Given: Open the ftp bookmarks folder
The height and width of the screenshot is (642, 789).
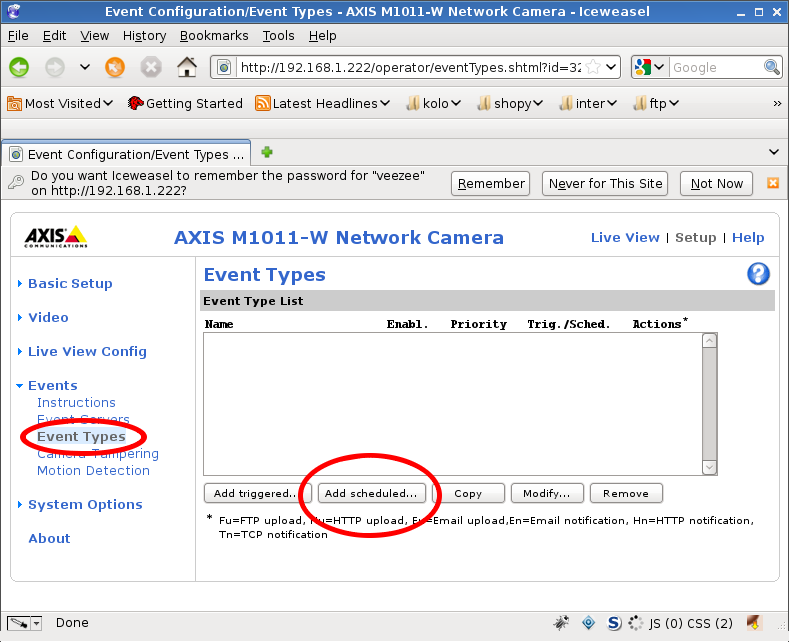Looking at the screenshot, I should coord(656,103).
